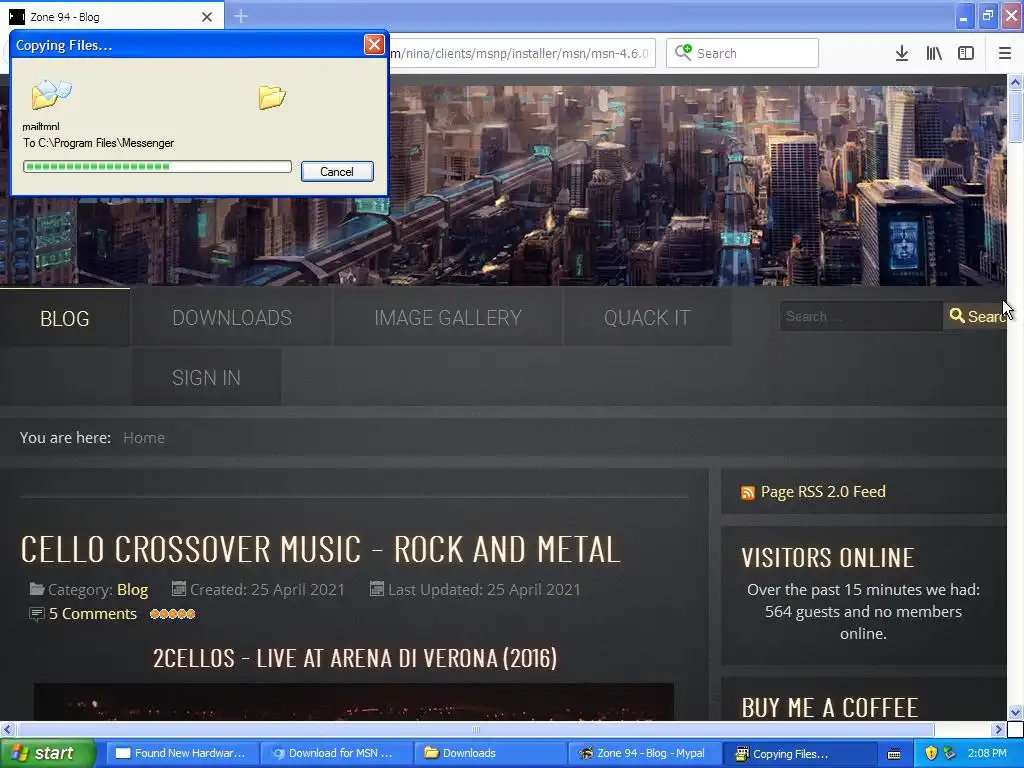The image size is (1024, 768).
Task: Click the comments speech bubble icon
Action: click(37, 614)
